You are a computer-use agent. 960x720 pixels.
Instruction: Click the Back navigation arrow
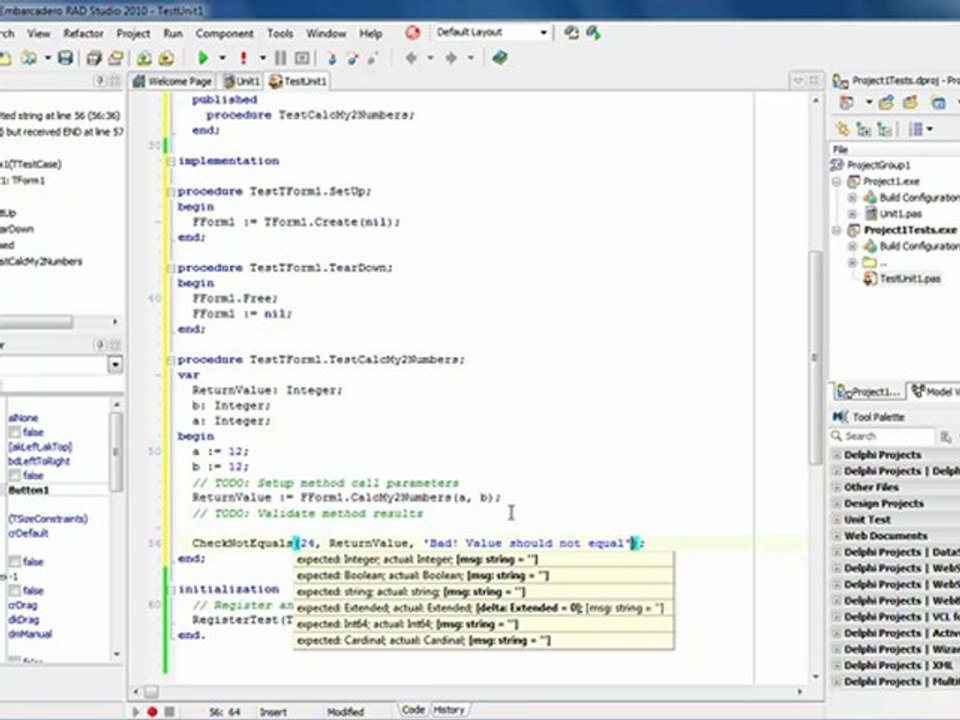coord(411,58)
